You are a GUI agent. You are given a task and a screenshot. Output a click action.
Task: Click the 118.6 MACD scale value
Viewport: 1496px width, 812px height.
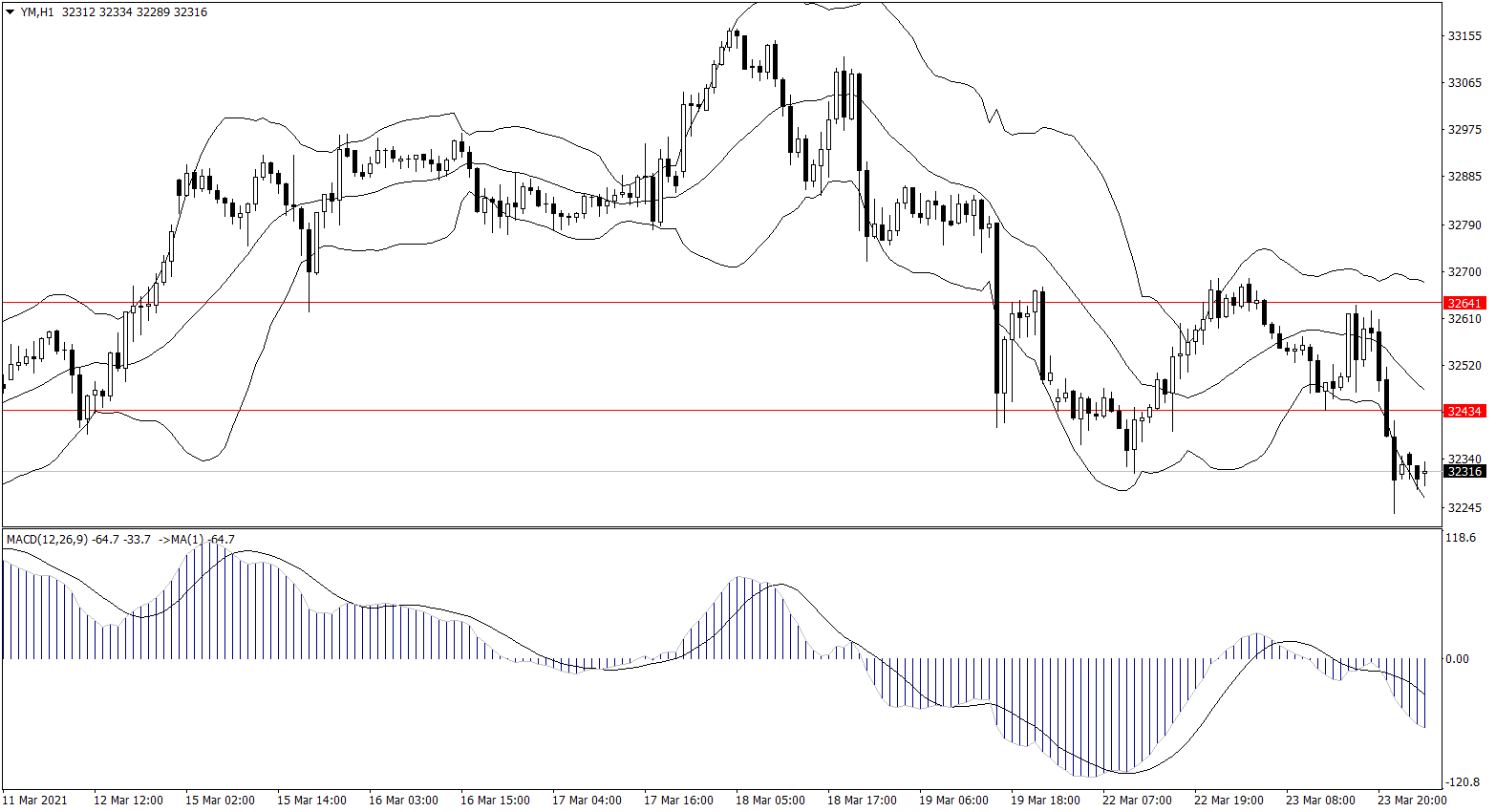pos(1461,538)
